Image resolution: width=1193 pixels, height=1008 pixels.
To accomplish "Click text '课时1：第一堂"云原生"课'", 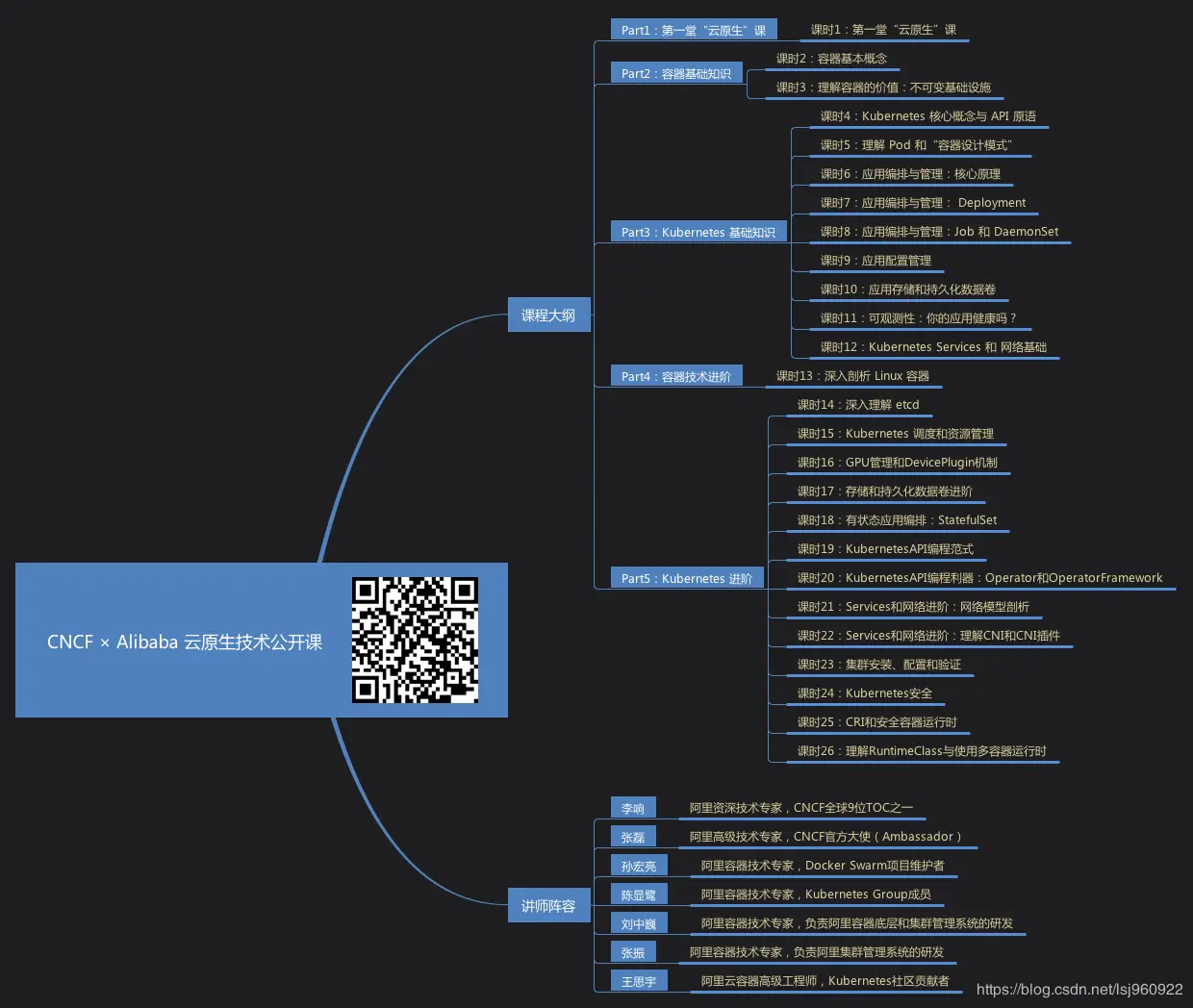I will coord(883,30).
